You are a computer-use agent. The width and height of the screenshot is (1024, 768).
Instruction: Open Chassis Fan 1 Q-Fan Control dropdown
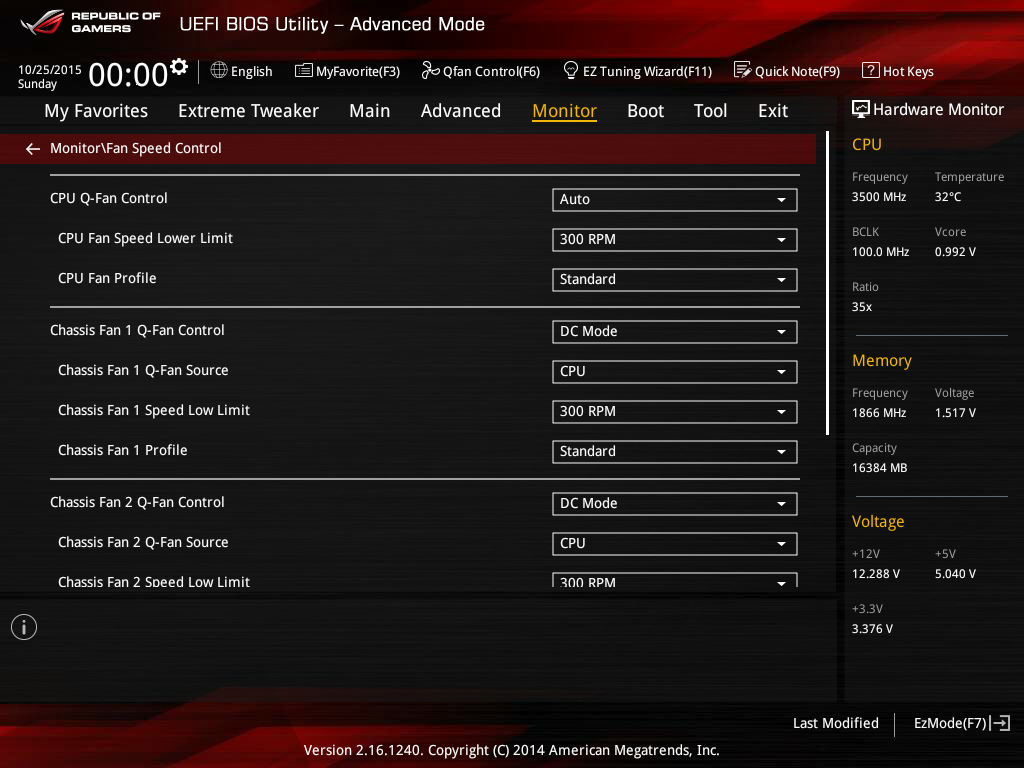675,332
